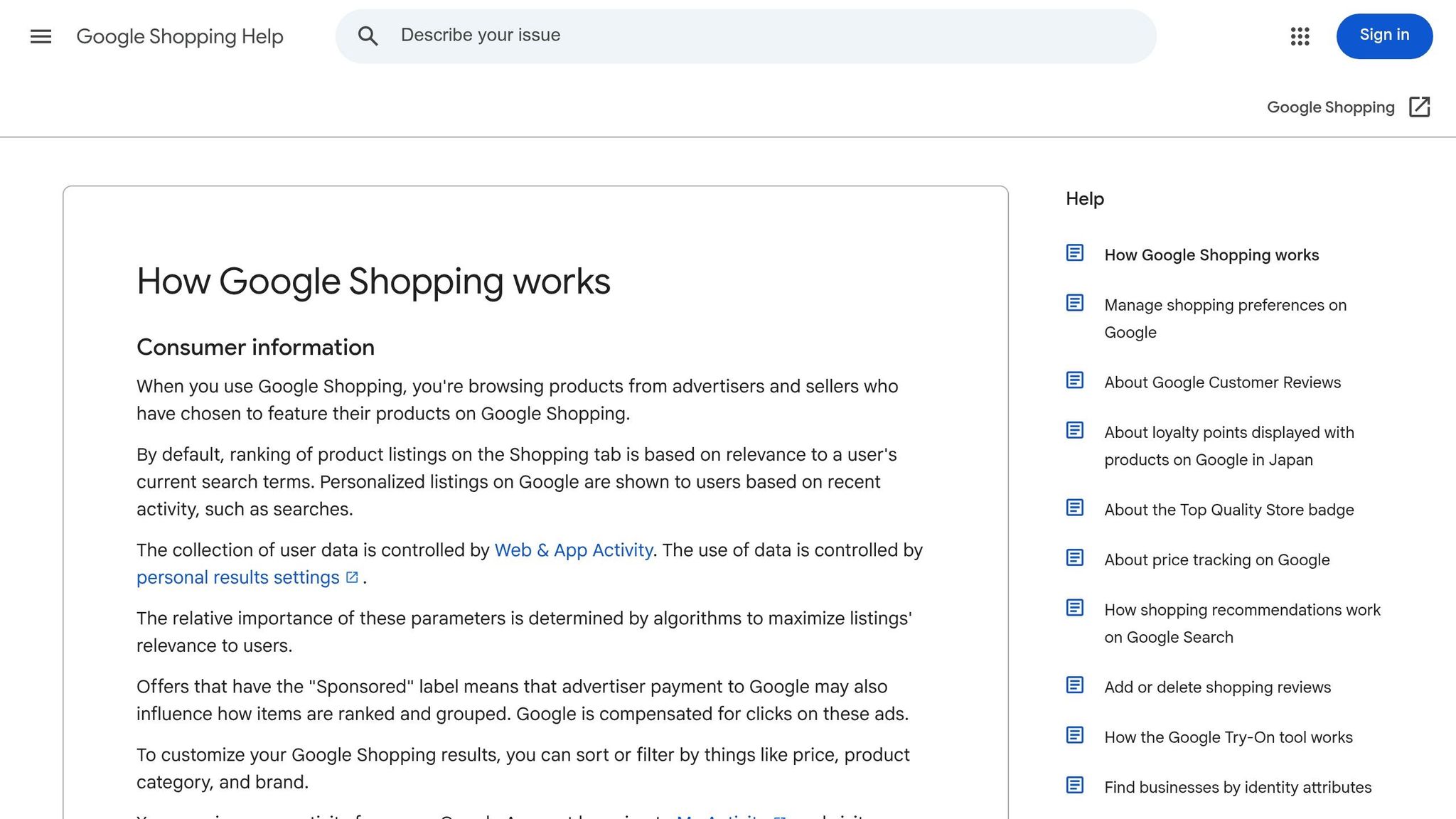This screenshot has width=1456, height=819.
Task: Open "Manage shopping preferences on Google"
Action: (1224, 318)
